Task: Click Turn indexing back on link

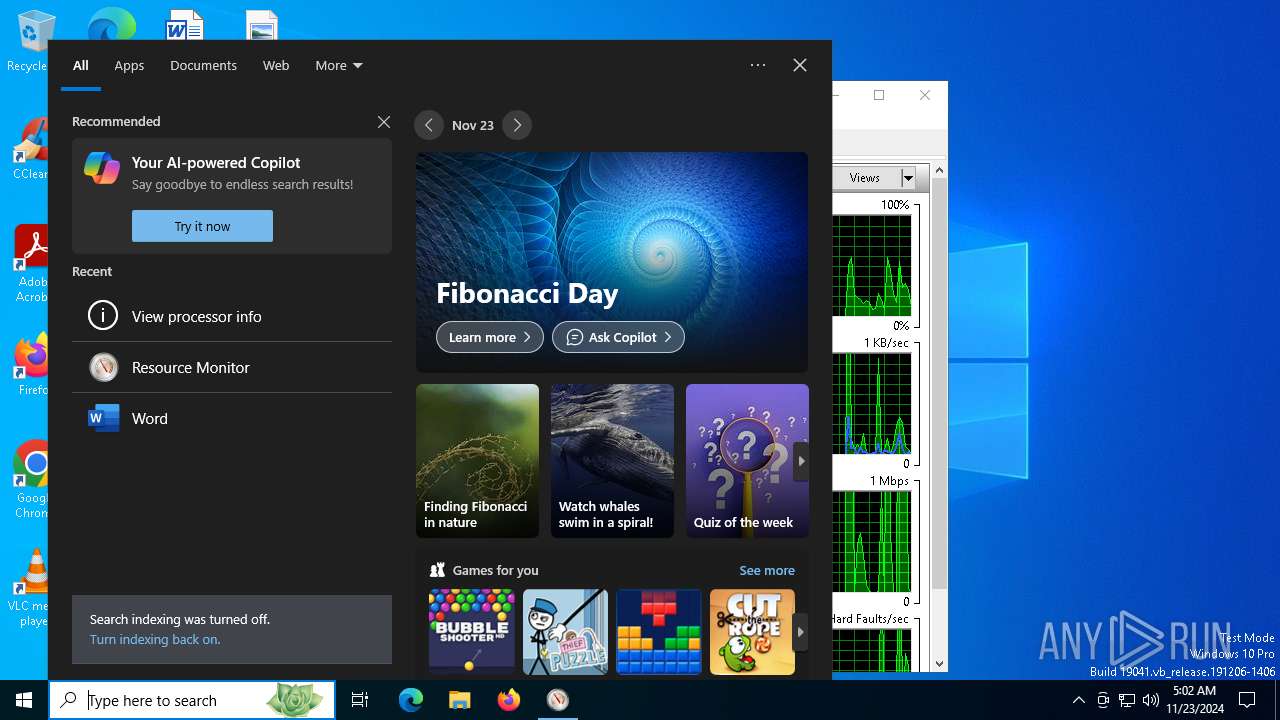Action: click(155, 640)
